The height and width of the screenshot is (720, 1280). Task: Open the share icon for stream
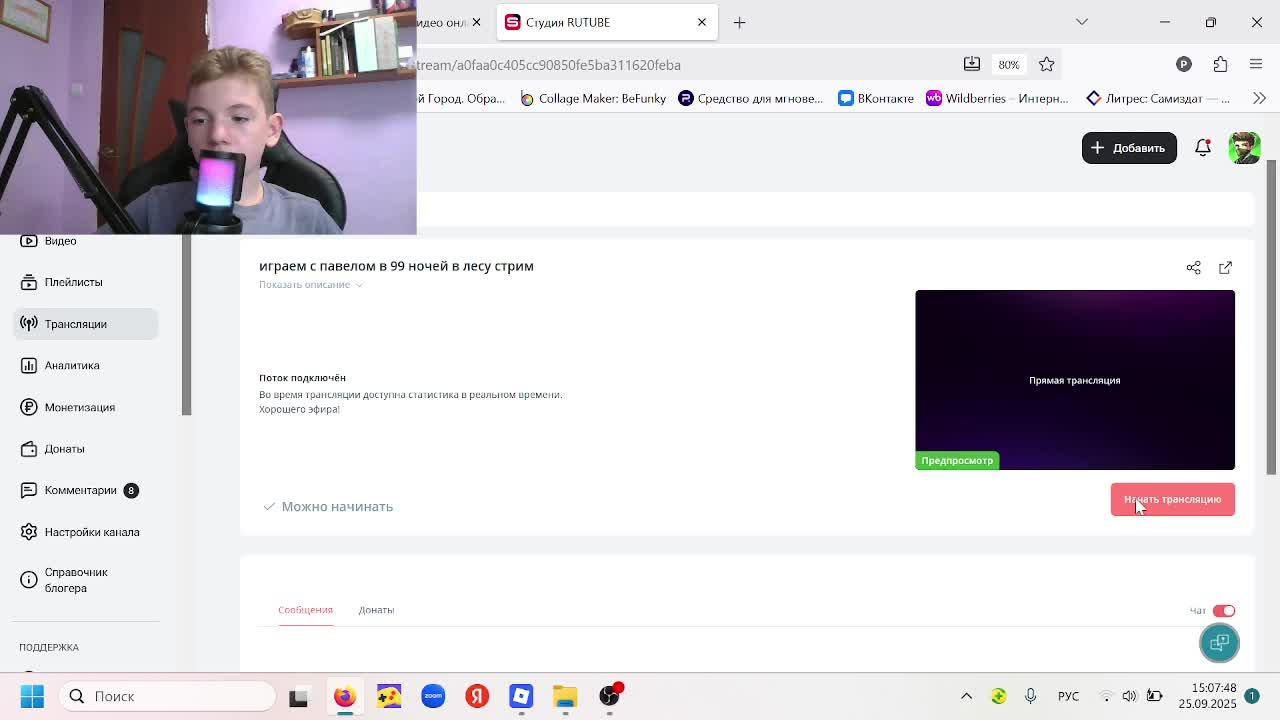coord(1193,268)
